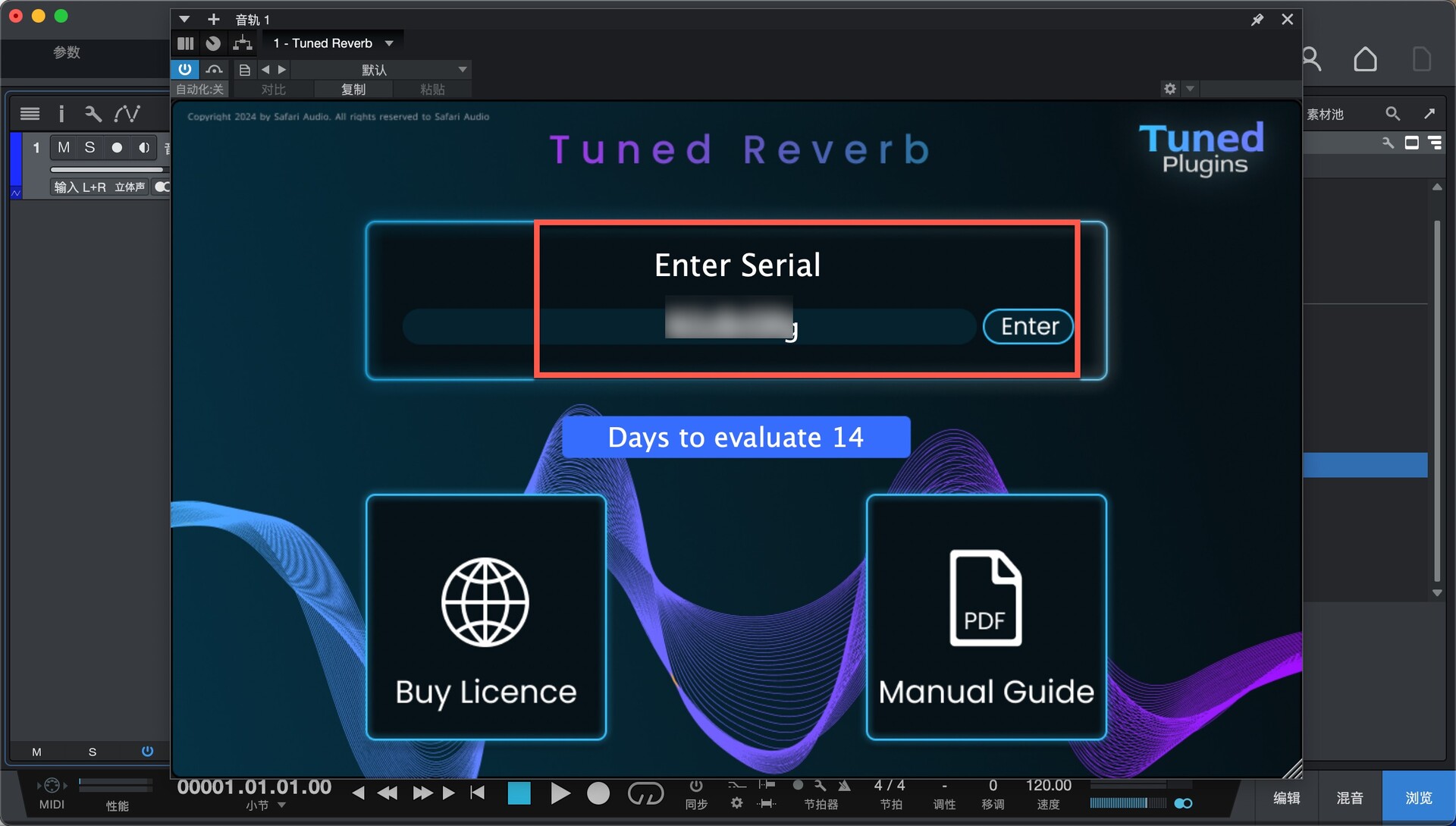The height and width of the screenshot is (826, 1456).
Task: Show the channel editor column icon
Action: click(x=186, y=43)
